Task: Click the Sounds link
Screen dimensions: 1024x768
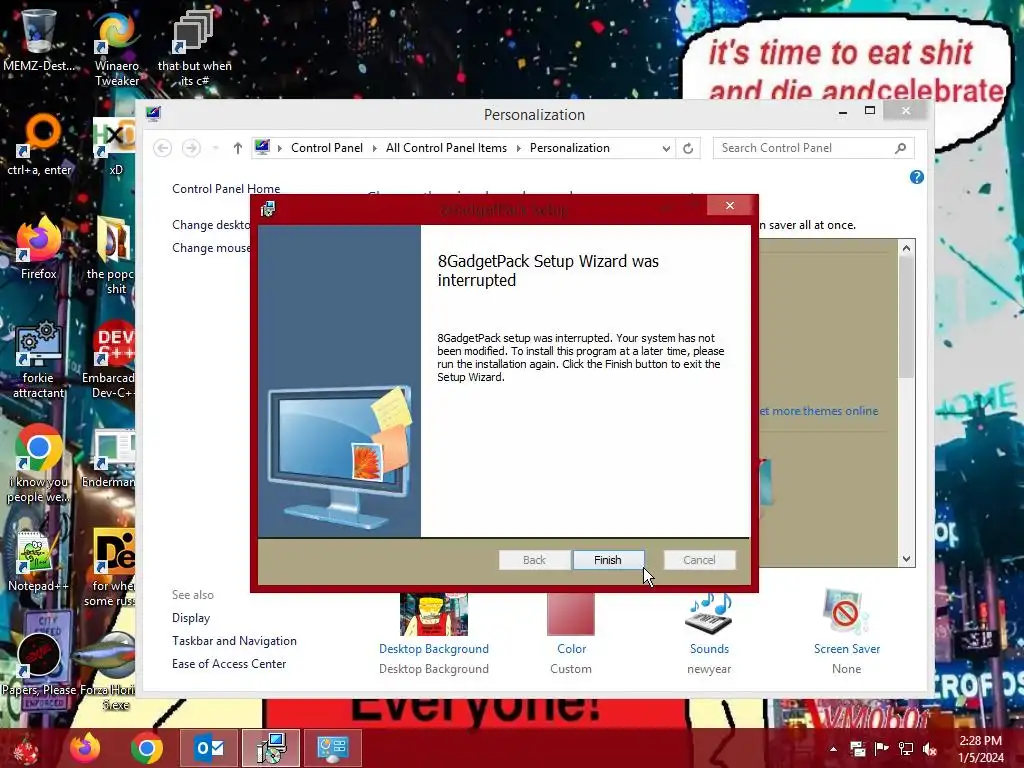Action: 709,648
